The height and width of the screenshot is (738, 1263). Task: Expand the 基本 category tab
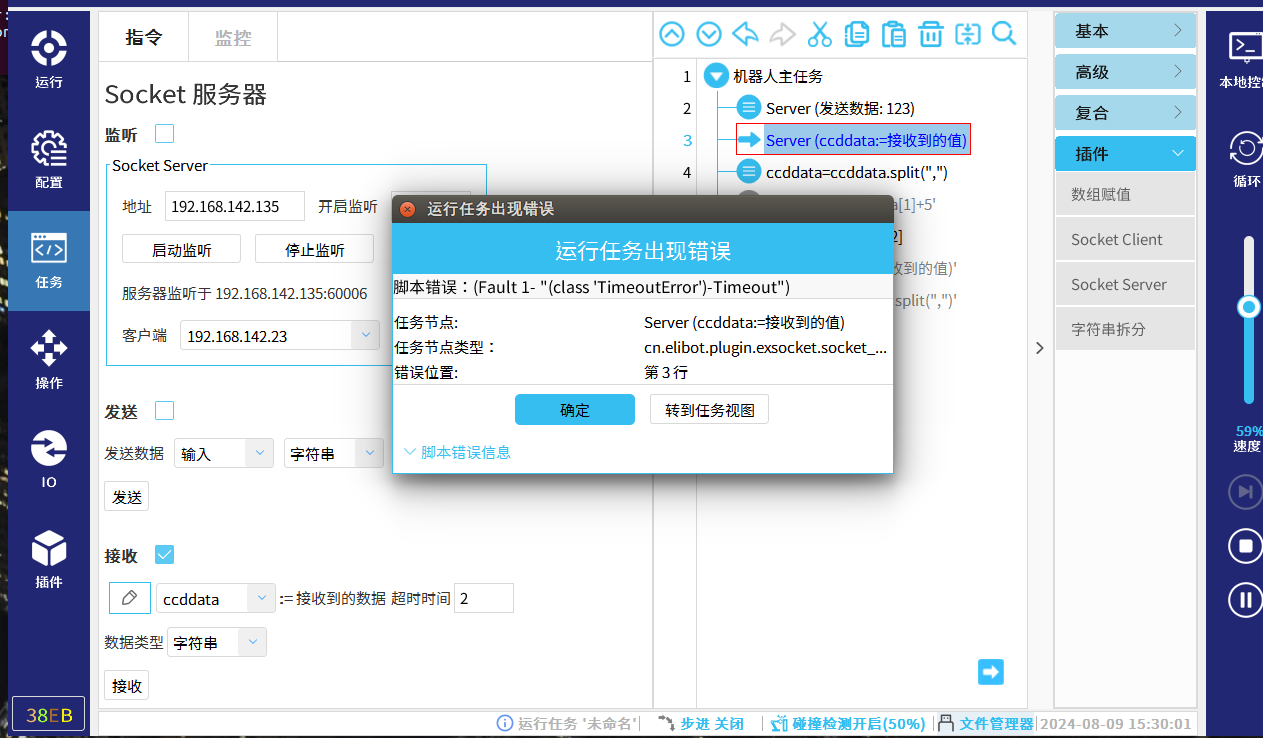1125,31
